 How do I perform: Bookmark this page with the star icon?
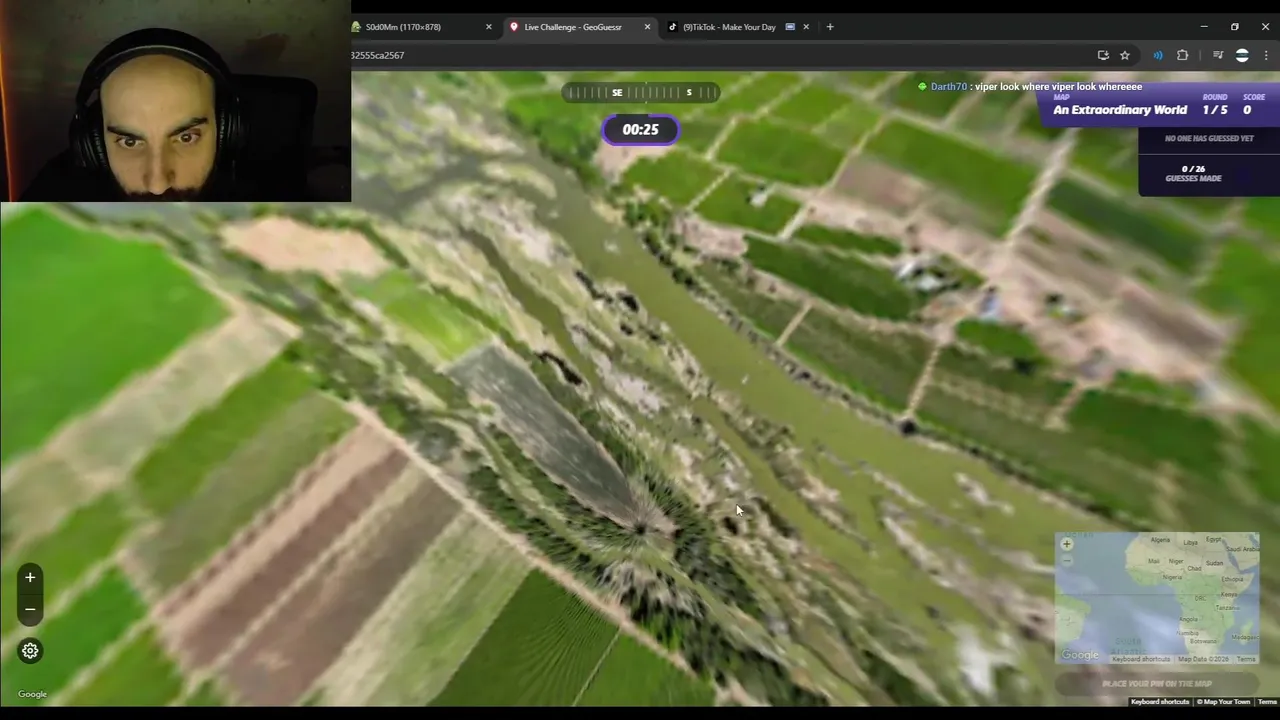pos(1125,55)
